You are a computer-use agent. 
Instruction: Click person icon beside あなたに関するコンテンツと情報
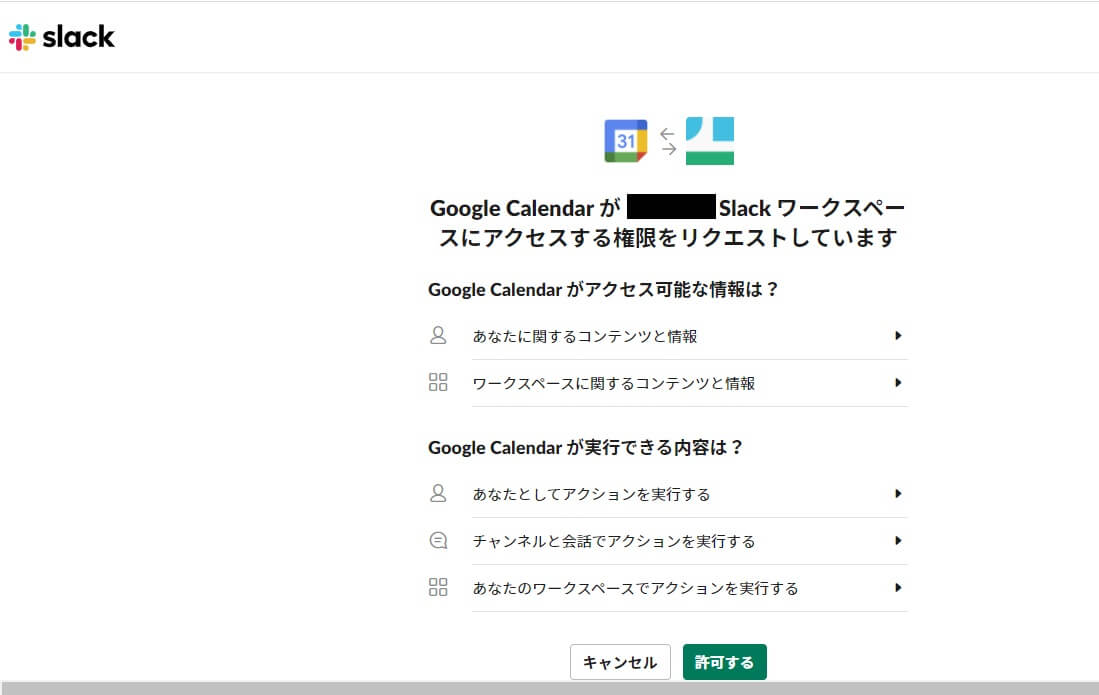click(437, 336)
